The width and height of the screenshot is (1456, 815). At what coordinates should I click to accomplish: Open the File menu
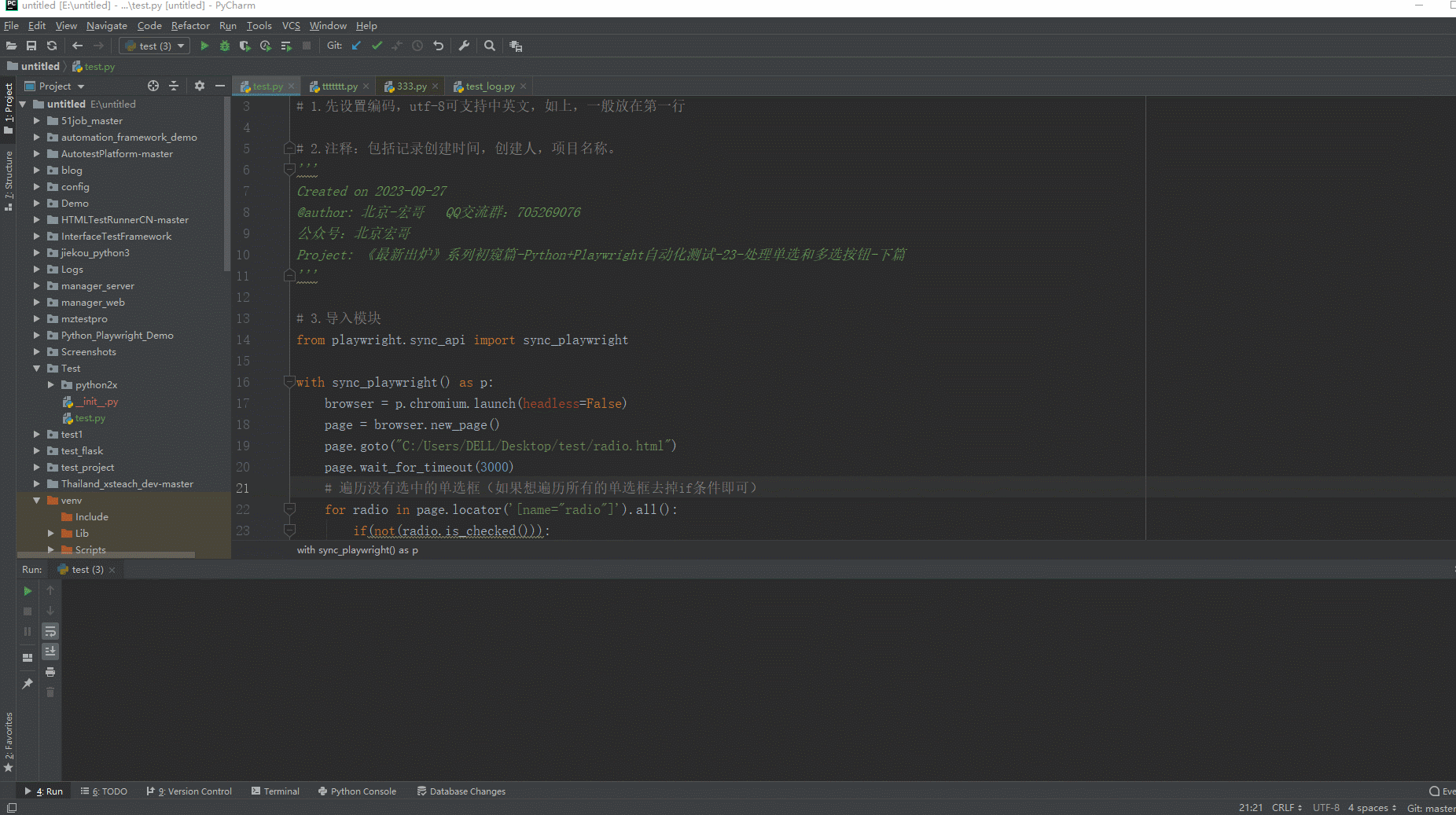(x=11, y=25)
